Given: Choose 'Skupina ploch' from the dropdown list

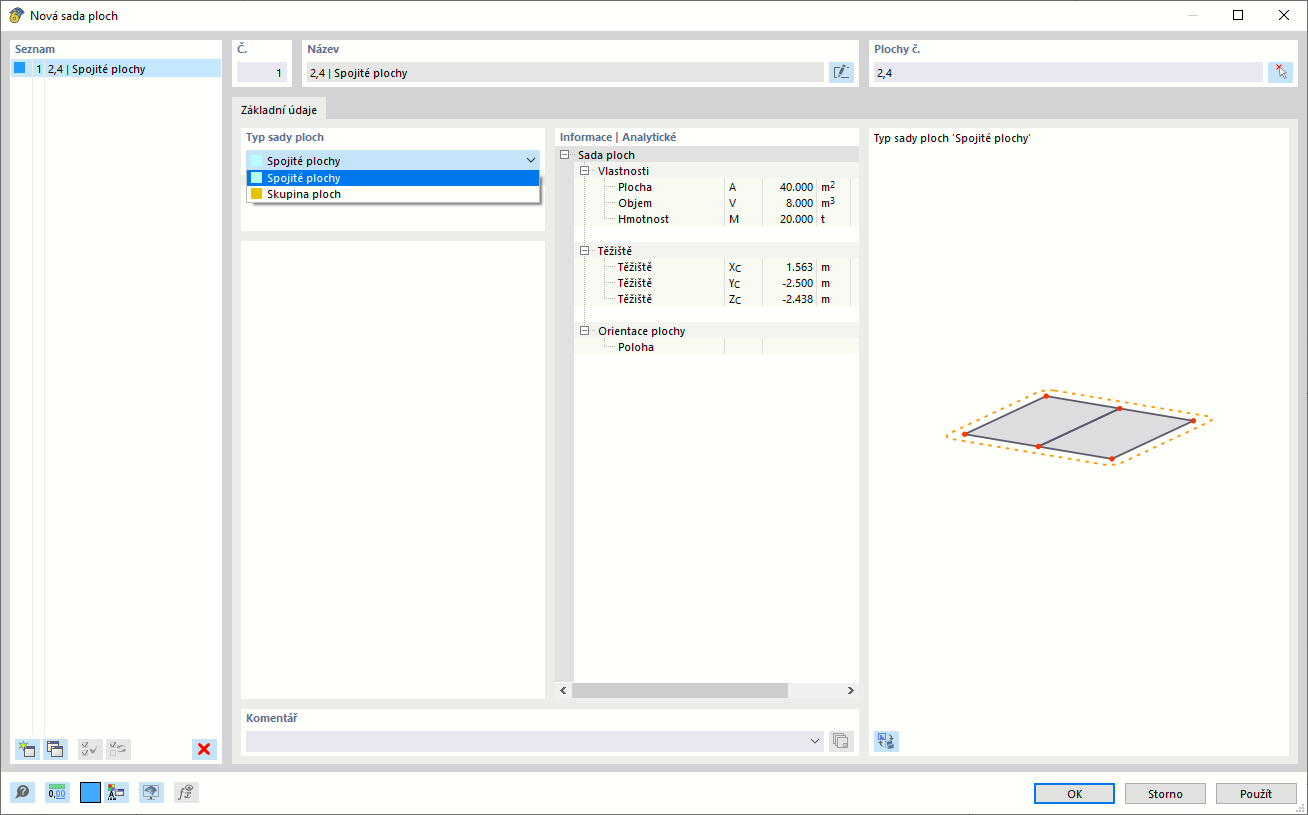Looking at the screenshot, I should pyautogui.click(x=393, y=194).
